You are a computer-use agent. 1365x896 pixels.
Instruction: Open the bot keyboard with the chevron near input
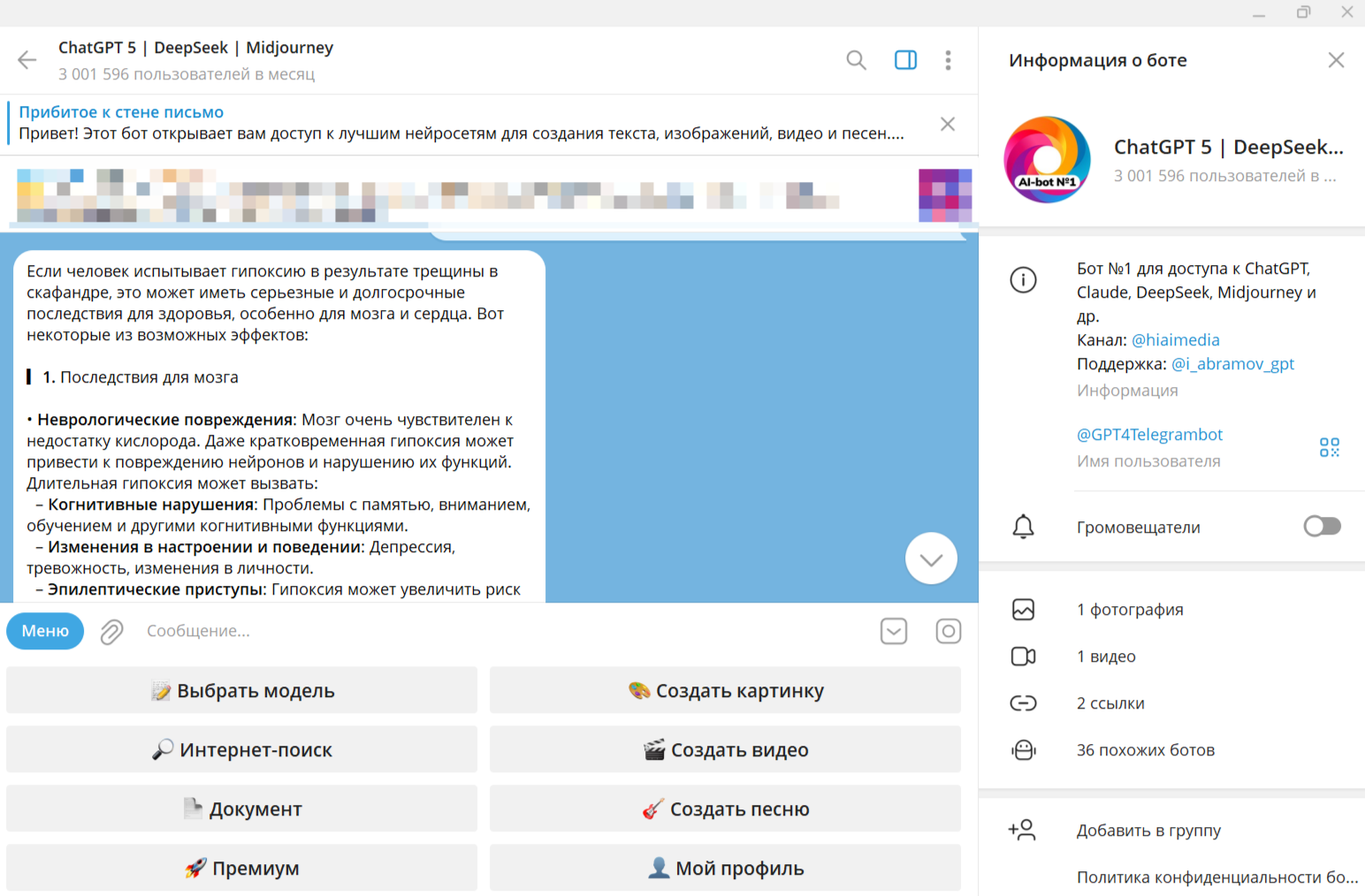894,631
